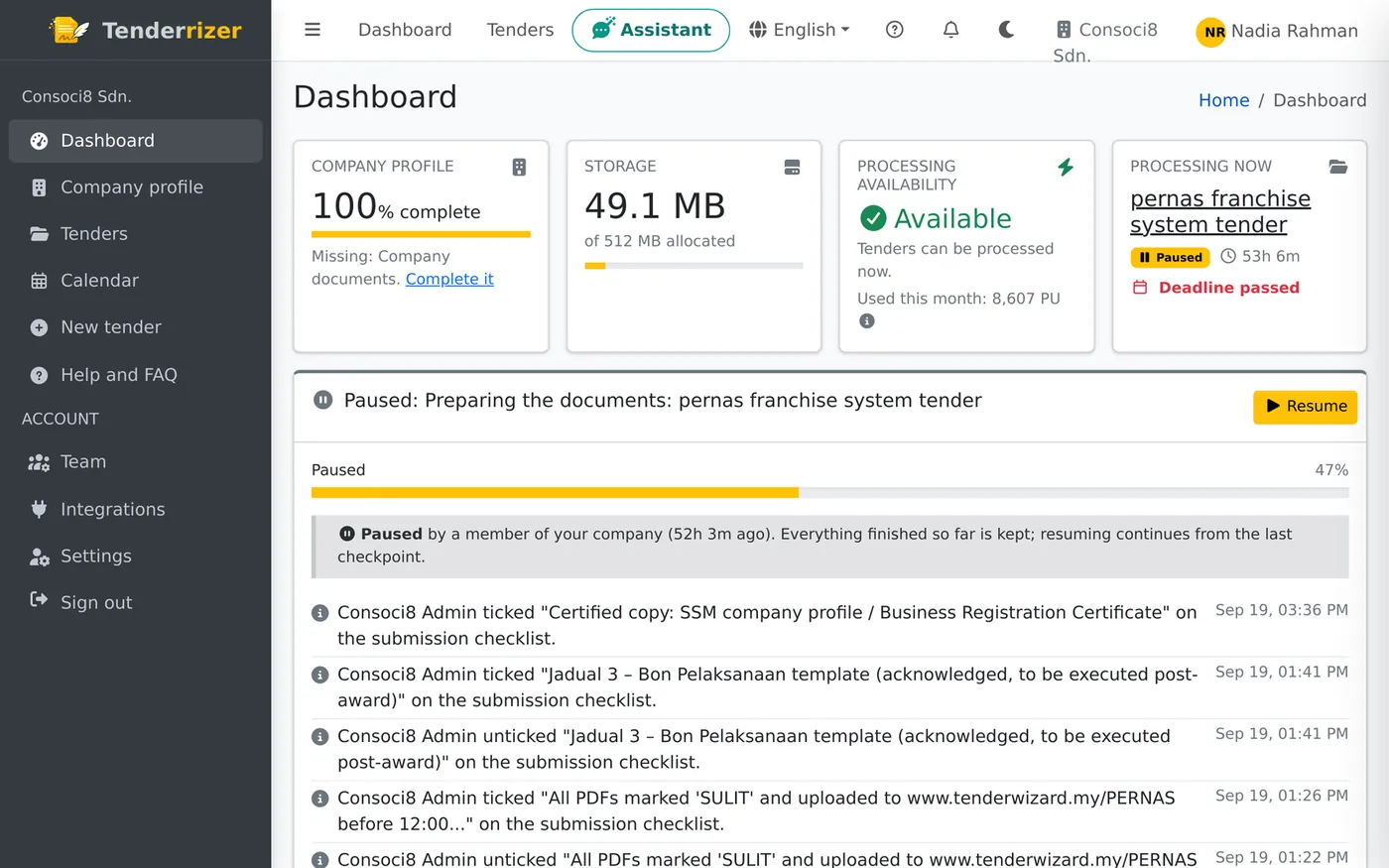Click the "49.1 MB" storage value

click(x=655, y=206)
